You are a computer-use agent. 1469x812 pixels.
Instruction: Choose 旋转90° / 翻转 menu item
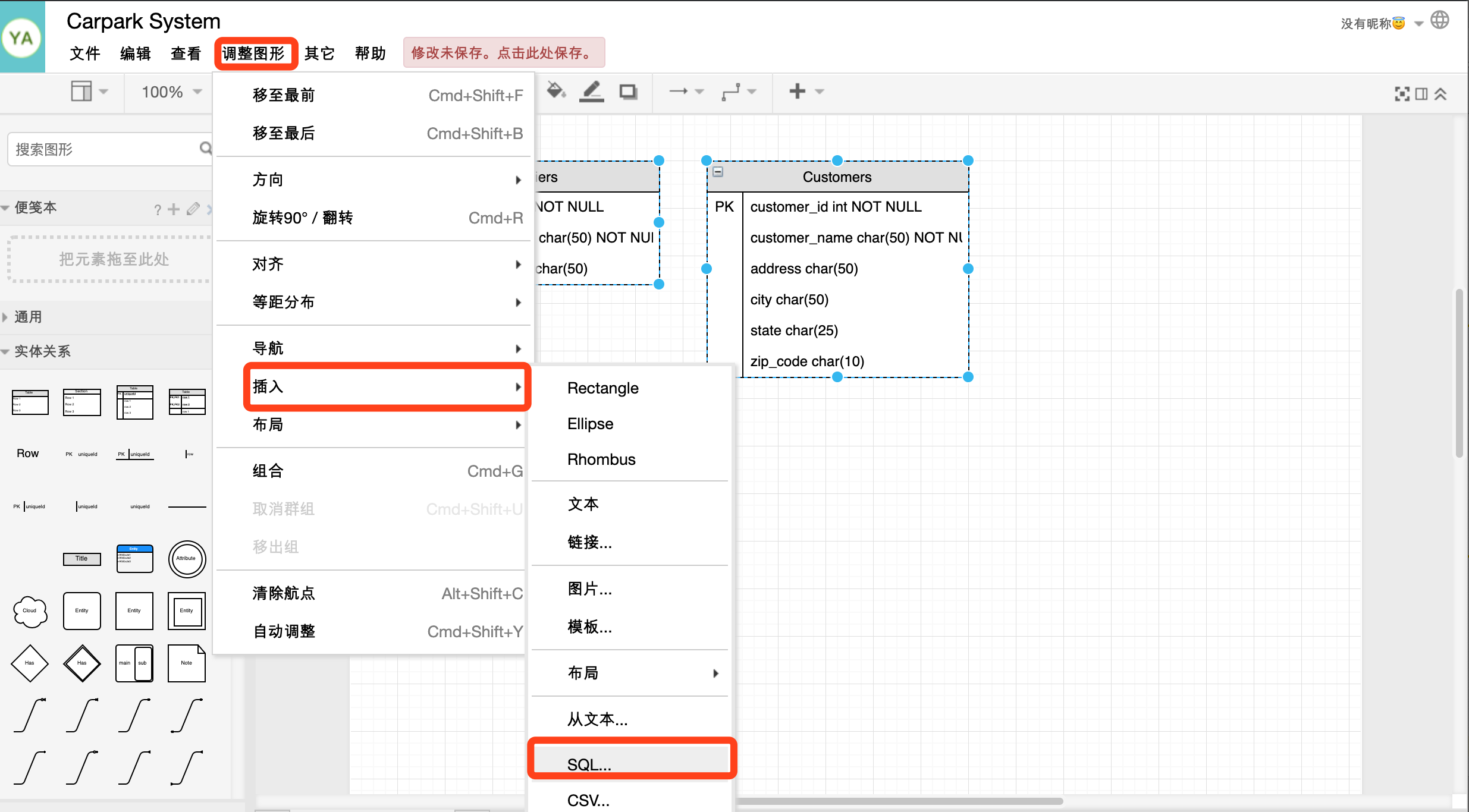(373, 218)
